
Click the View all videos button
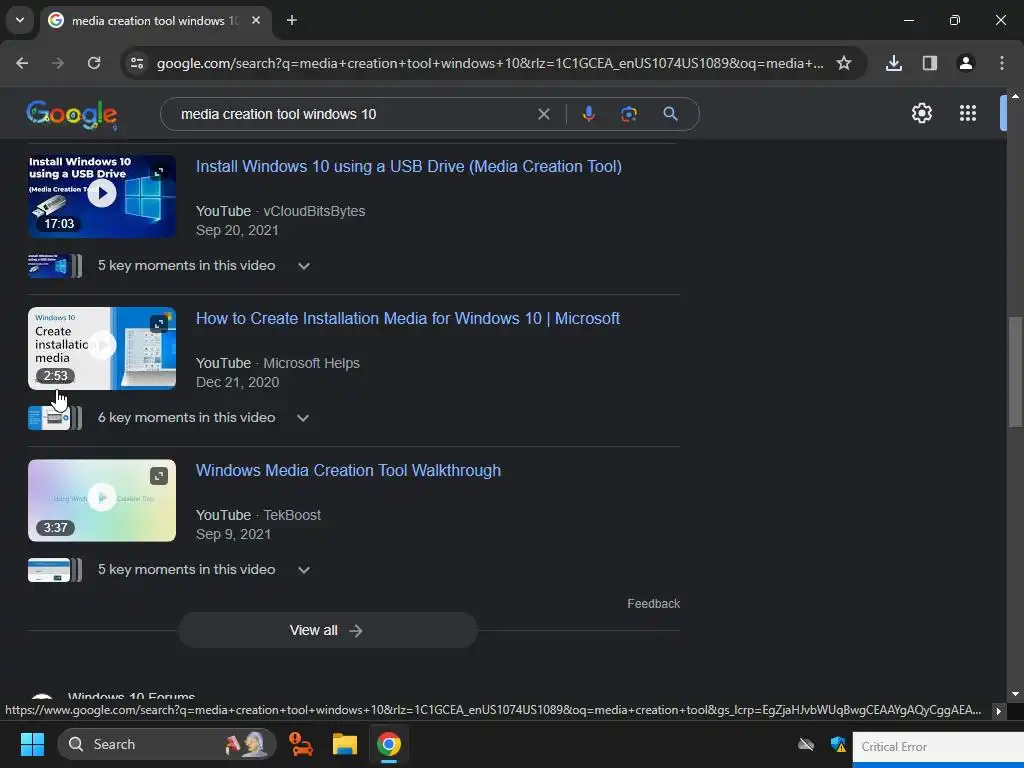pos(328,630)
